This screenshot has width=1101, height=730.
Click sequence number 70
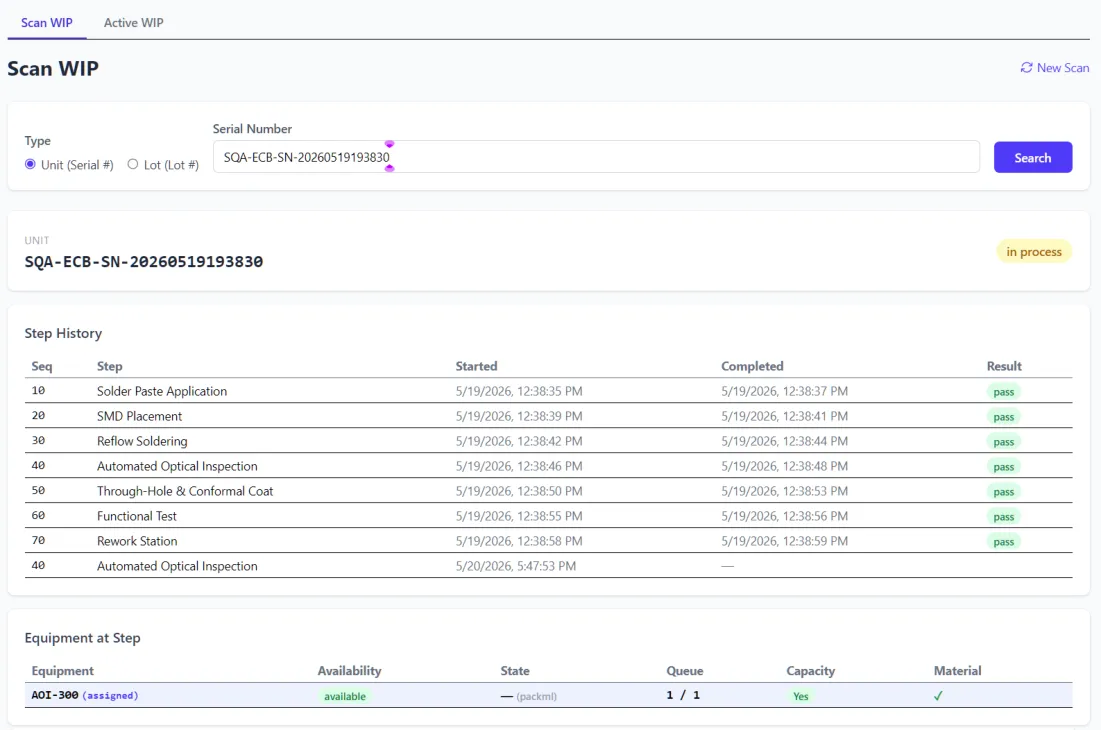coord(38,540)
